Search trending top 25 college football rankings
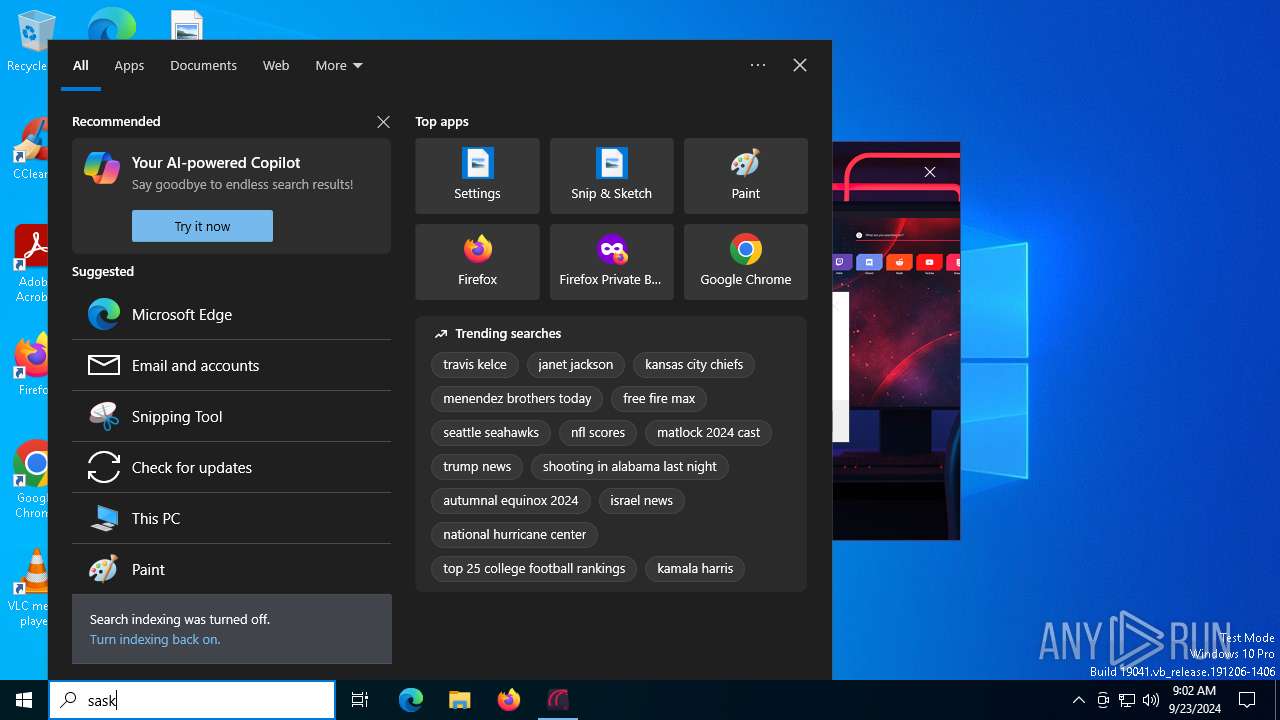This screenshot has height=720, width=1280. [x=534, y=569]
